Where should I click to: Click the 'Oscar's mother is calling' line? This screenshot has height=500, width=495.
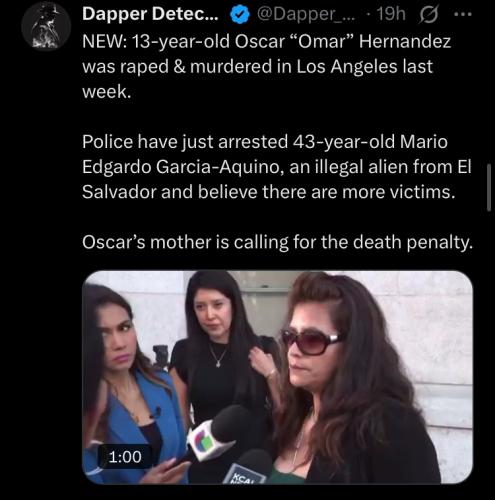(x=277, y=242)
